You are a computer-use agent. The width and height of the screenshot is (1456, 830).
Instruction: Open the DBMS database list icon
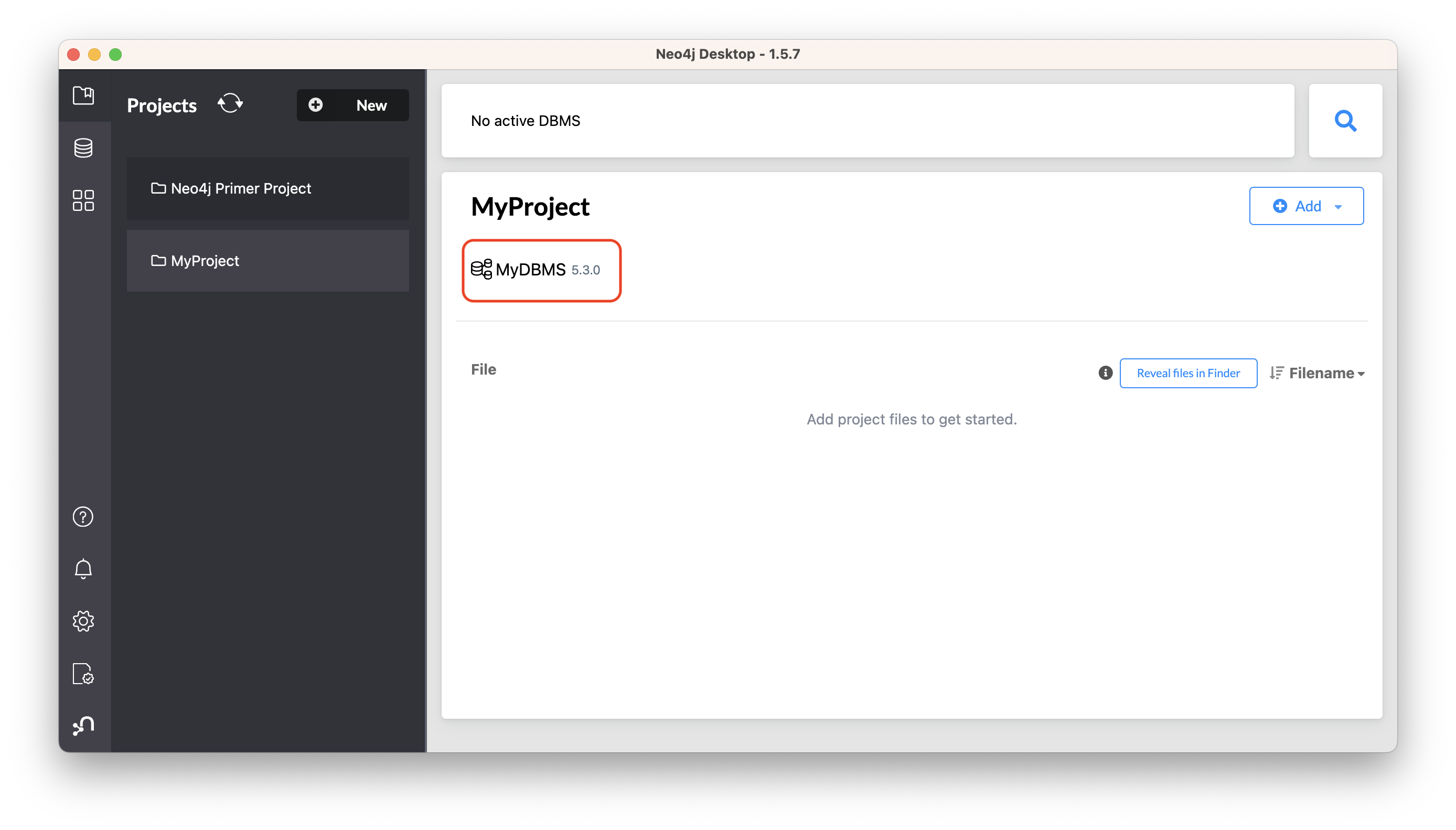[83, 148]
